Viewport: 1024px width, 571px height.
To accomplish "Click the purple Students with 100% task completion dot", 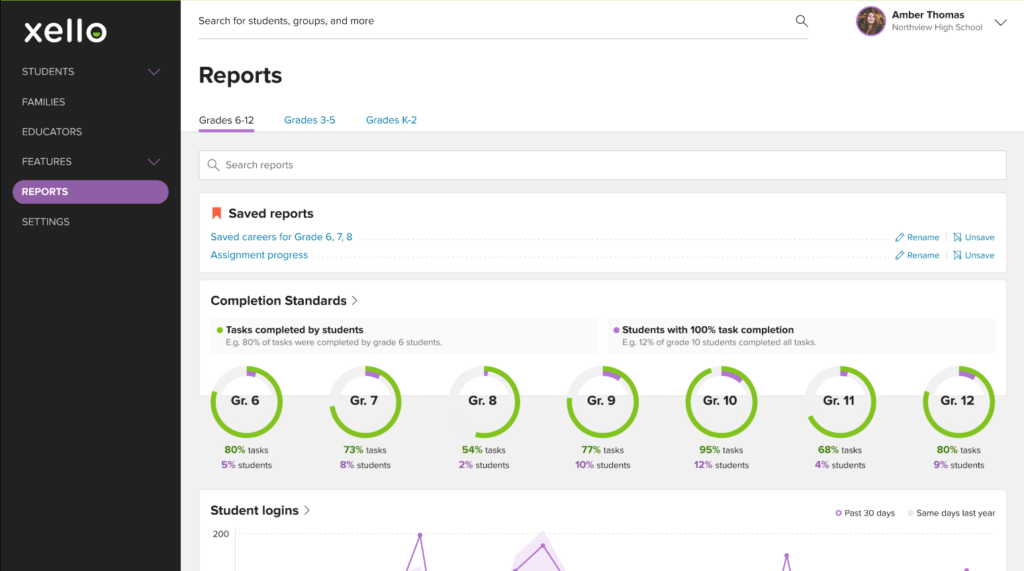I will pyautogui.click(x=616, y=331).
